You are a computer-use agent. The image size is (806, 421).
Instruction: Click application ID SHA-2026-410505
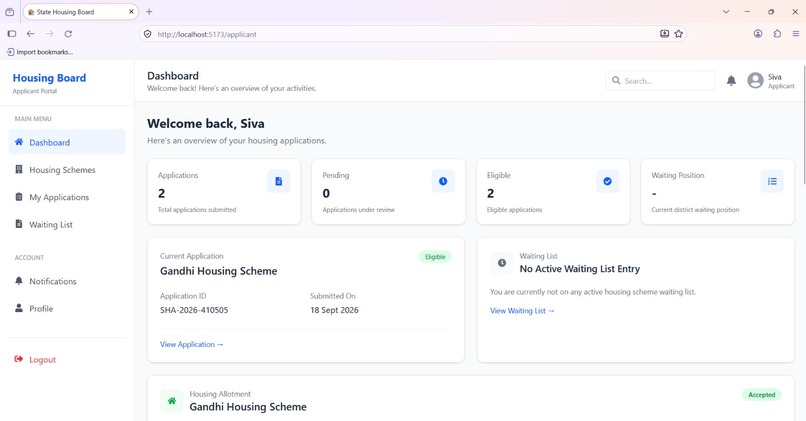(194, 310)
